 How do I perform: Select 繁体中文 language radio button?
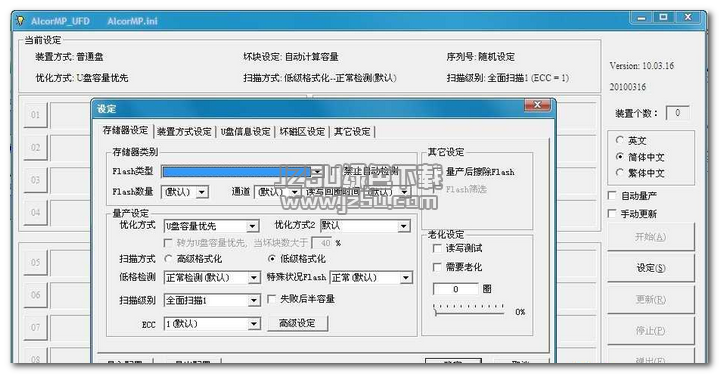tap(619, 172)
